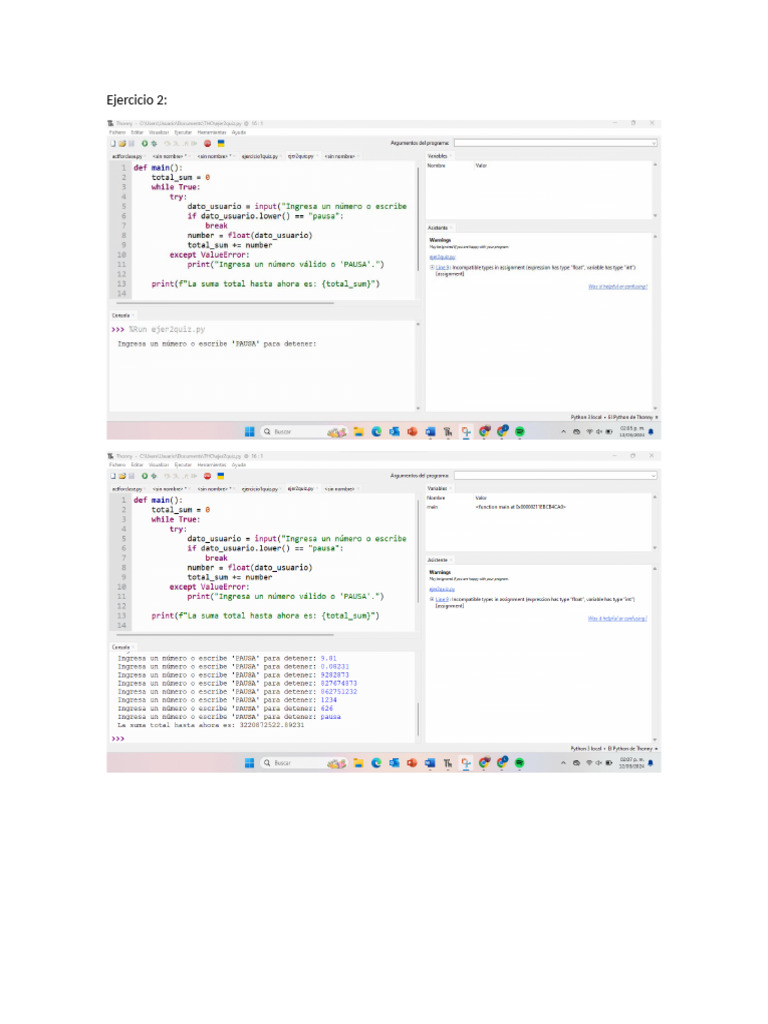Open Editar menu in top Thonny window
768x1024 pixels.
pos(137,133)
